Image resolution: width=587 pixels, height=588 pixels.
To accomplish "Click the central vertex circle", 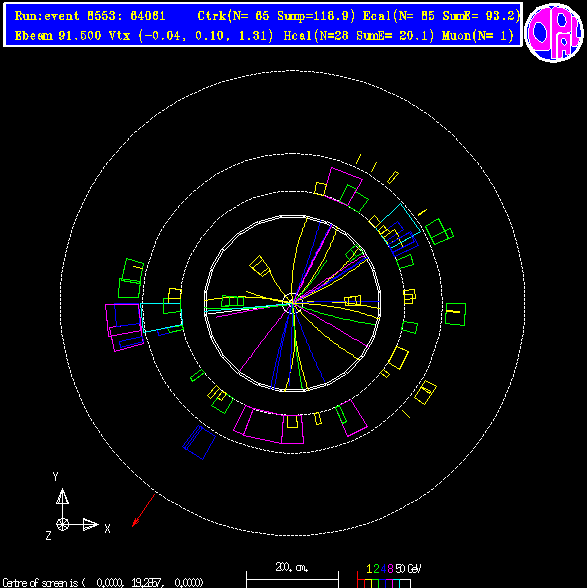I will tap(292, 303).
